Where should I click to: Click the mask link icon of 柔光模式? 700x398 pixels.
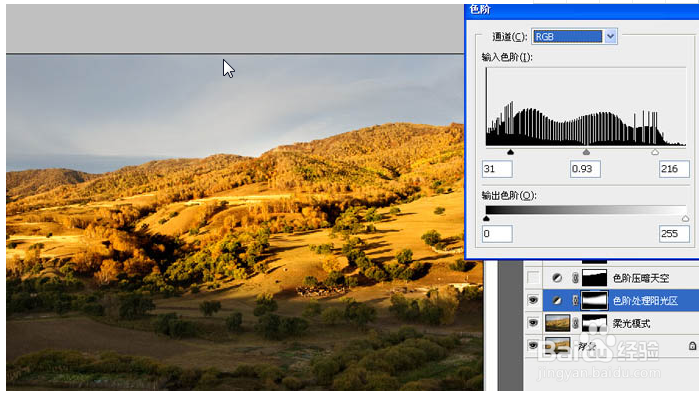point(575,323)
